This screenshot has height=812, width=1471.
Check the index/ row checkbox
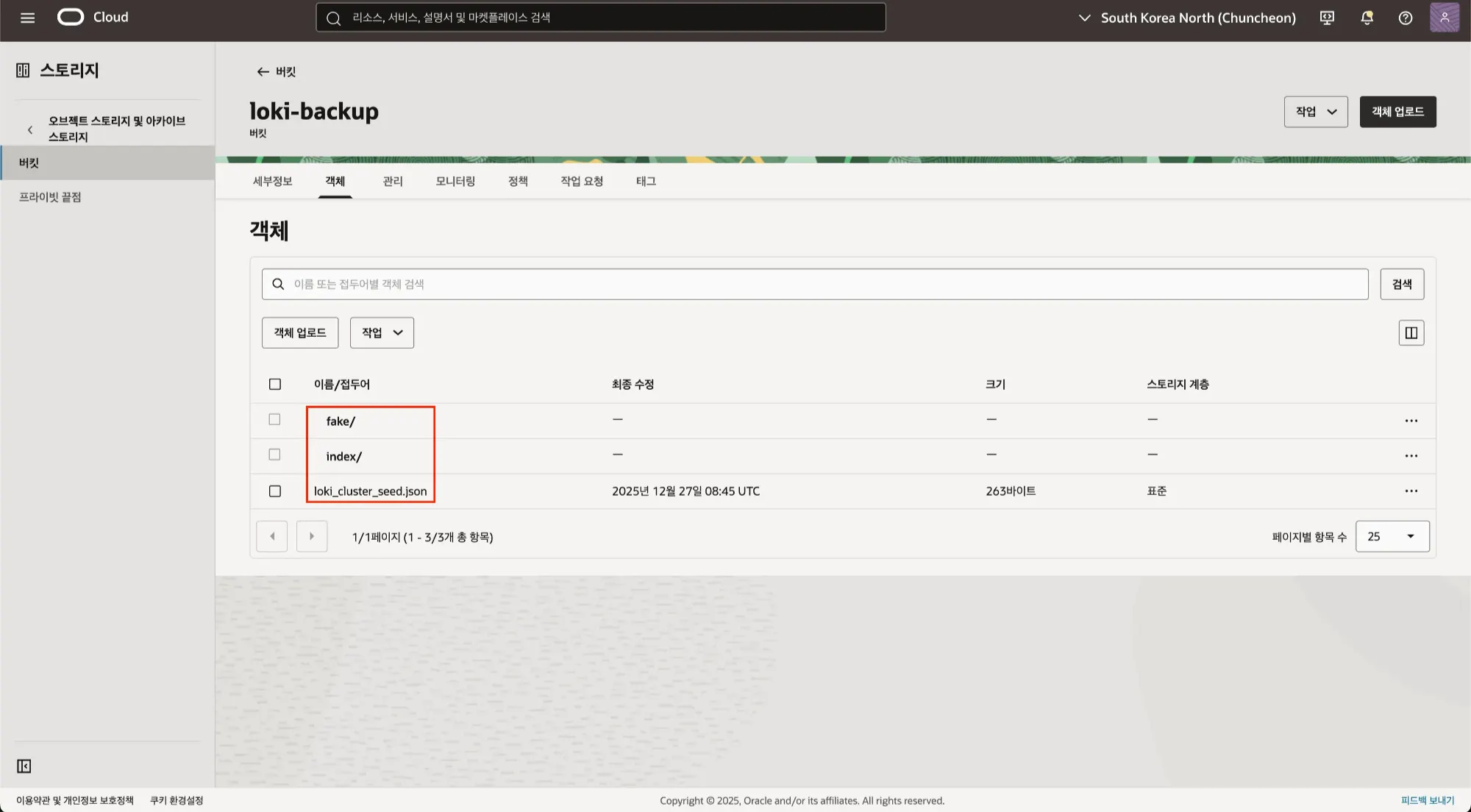(x=275, y=455)
